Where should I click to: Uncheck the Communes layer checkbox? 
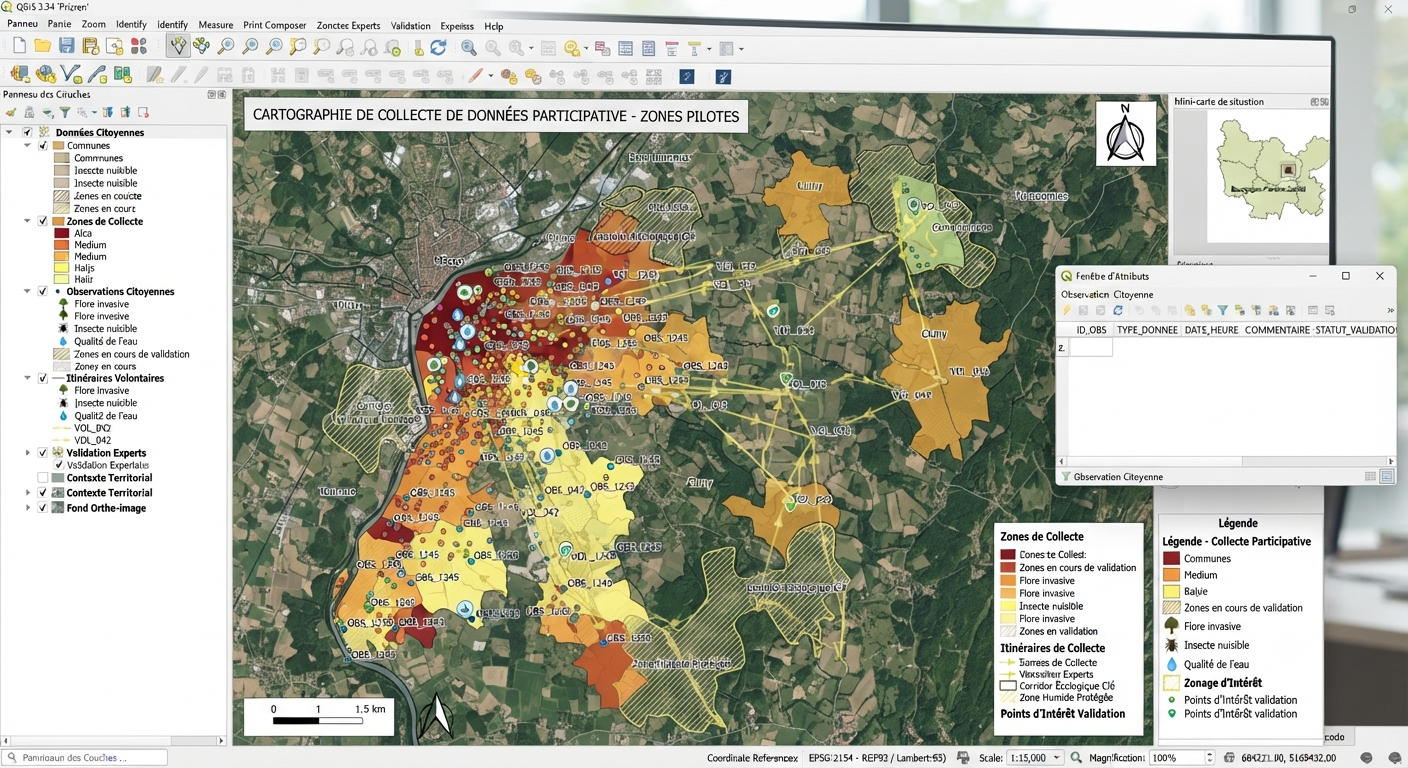43,146
